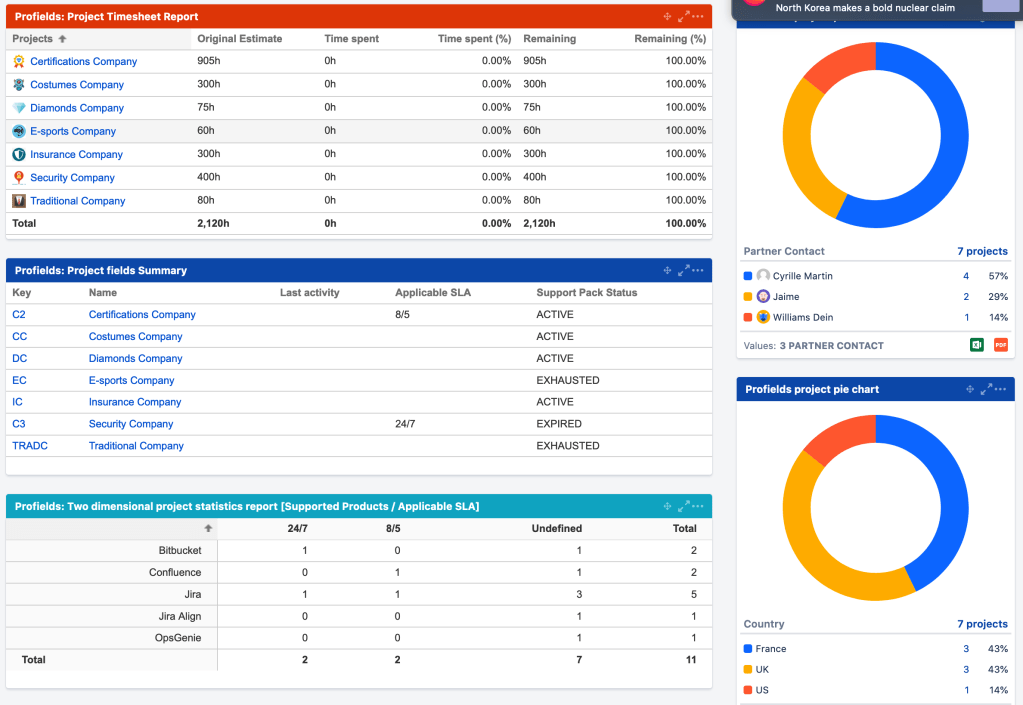Open E-sports Company link in Timesheet Report
This screenshot has width=1023, height=705.
click(73, 131)
